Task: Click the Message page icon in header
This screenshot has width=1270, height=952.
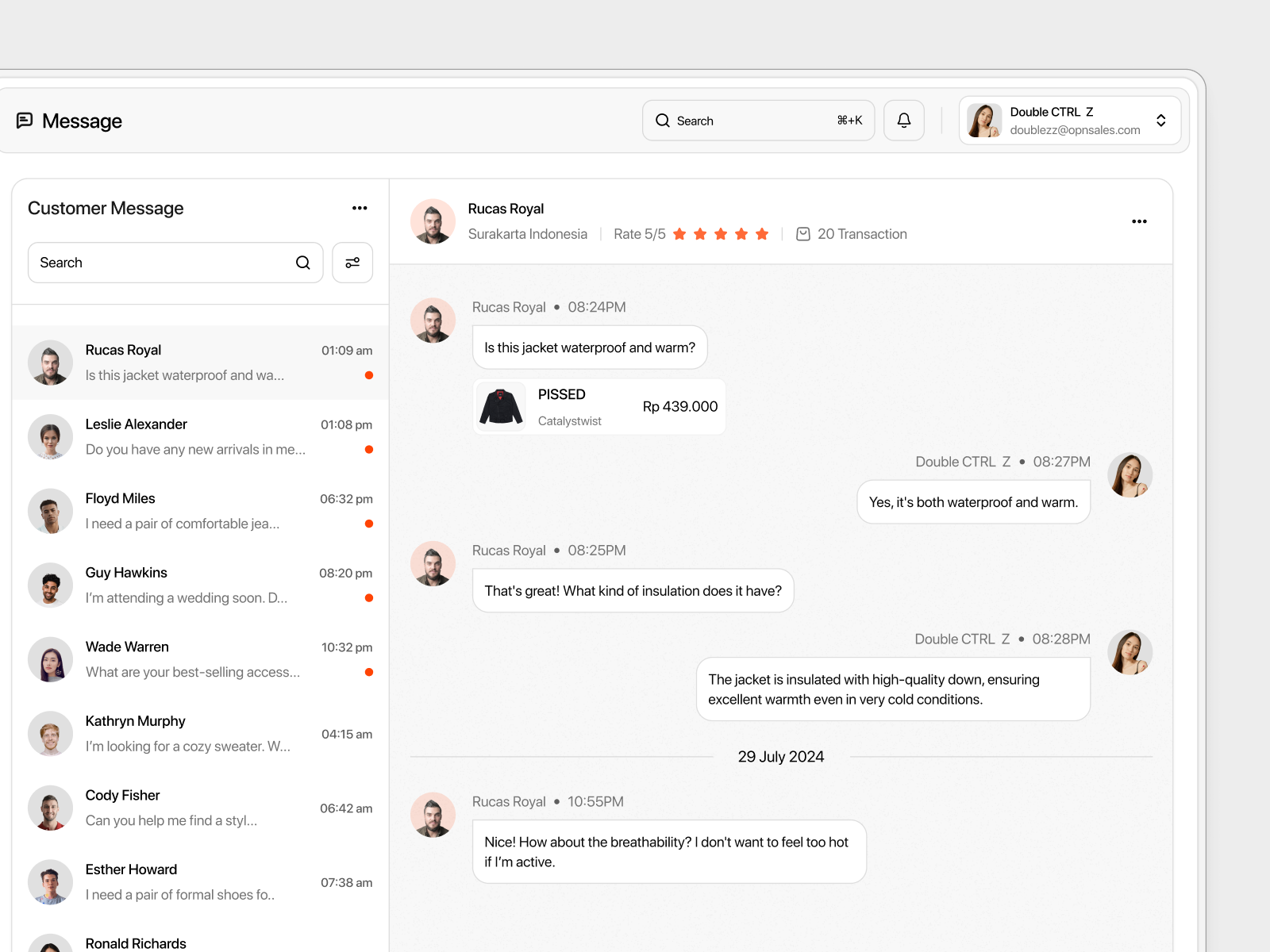Action: (25, 121)
